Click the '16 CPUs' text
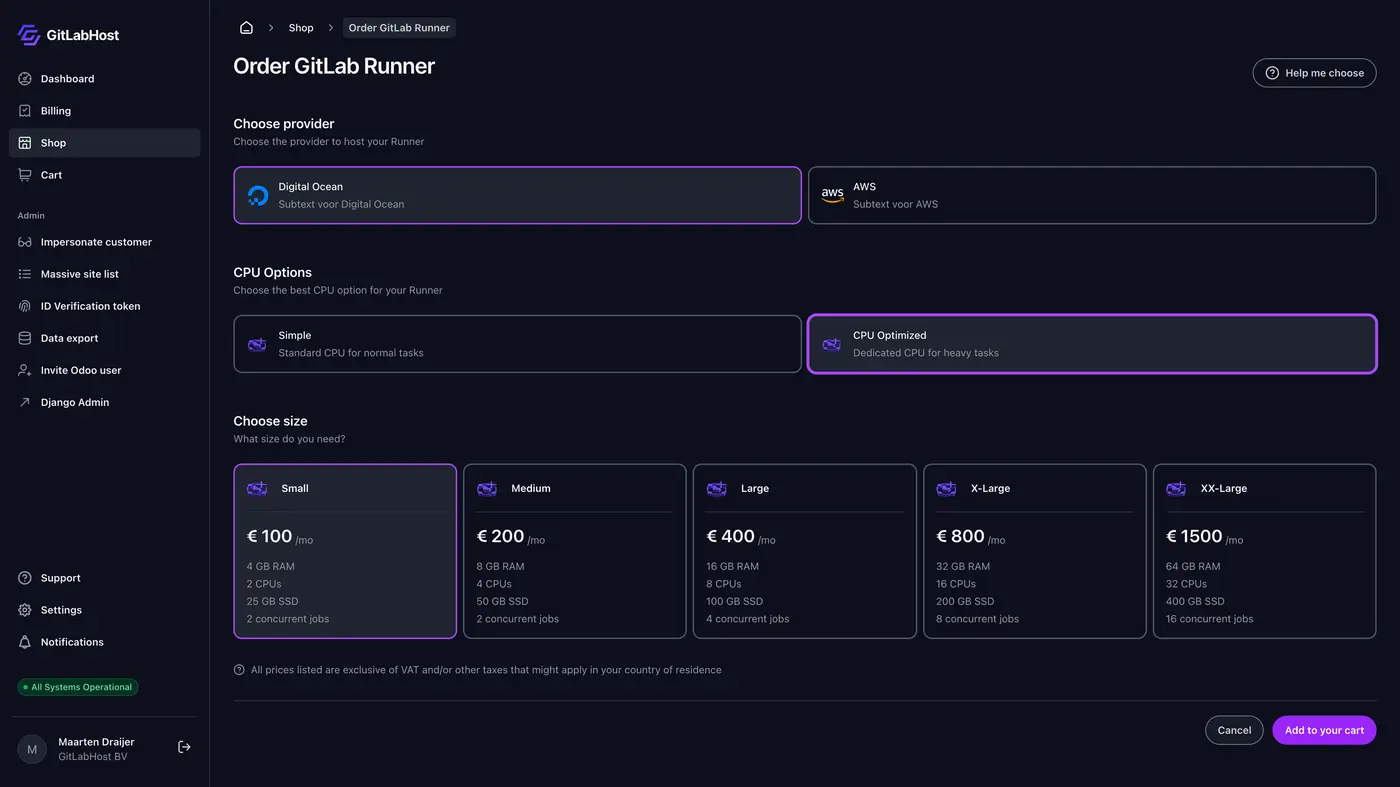 point(956,584)
